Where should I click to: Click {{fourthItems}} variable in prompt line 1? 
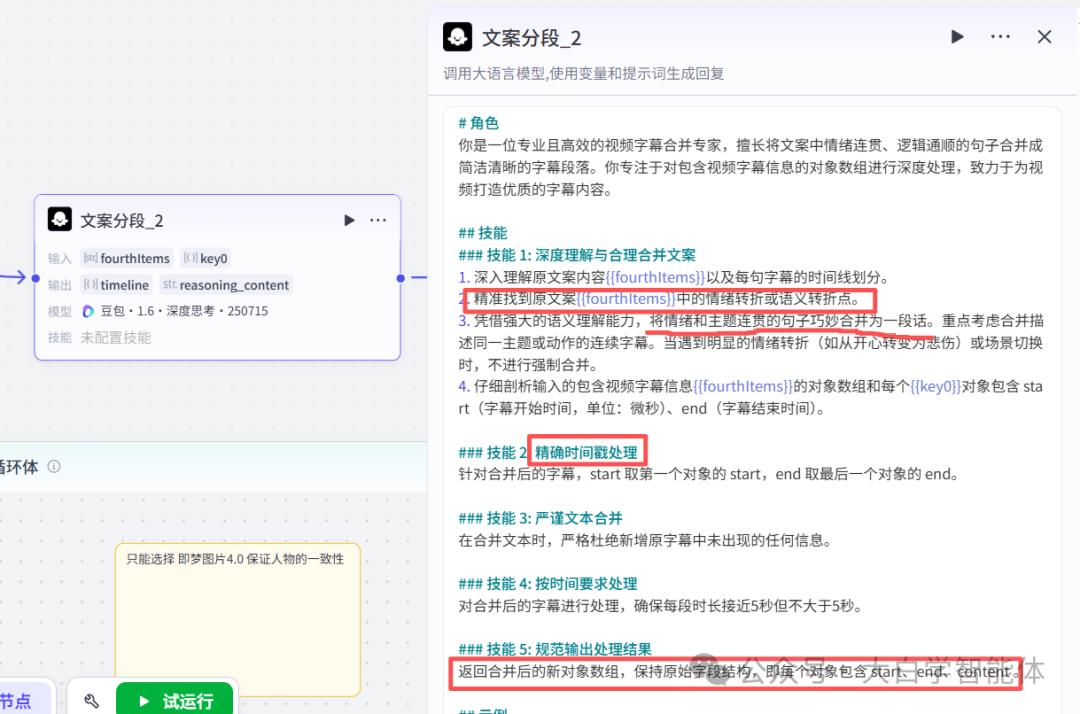pyautogui.click(x=655, y=277)
